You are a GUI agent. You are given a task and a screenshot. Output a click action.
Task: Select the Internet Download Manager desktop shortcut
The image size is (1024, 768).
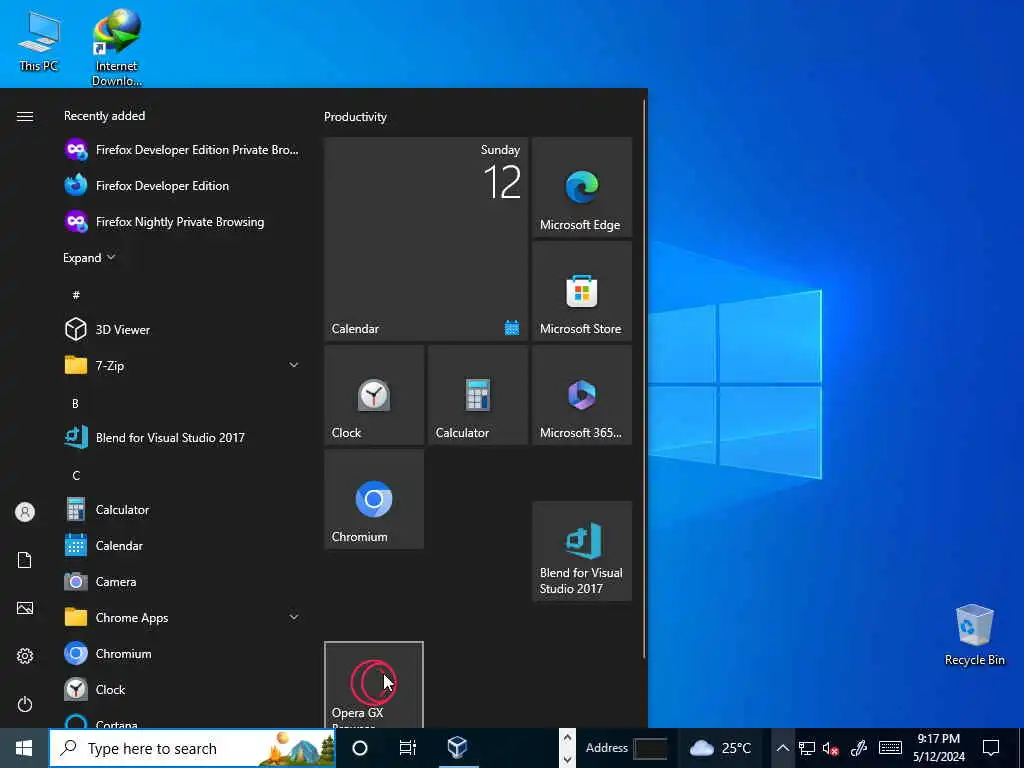click(x=116, y=47)
